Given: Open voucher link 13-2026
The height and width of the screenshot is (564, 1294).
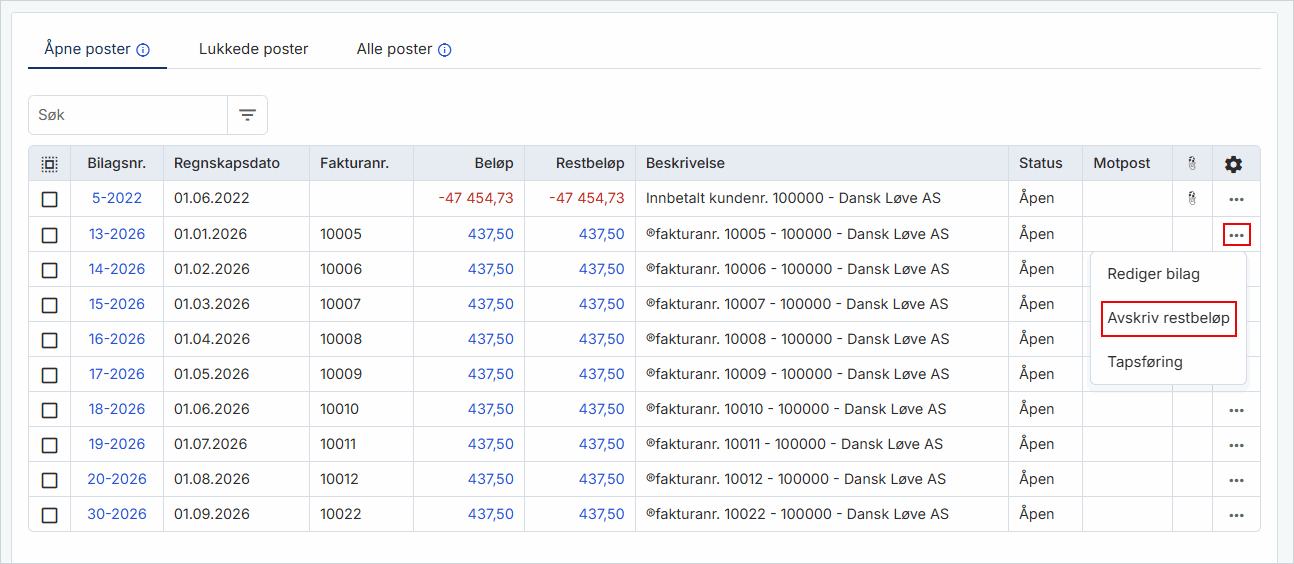Looking at the screenshot, I should click(x=117, y=234).
